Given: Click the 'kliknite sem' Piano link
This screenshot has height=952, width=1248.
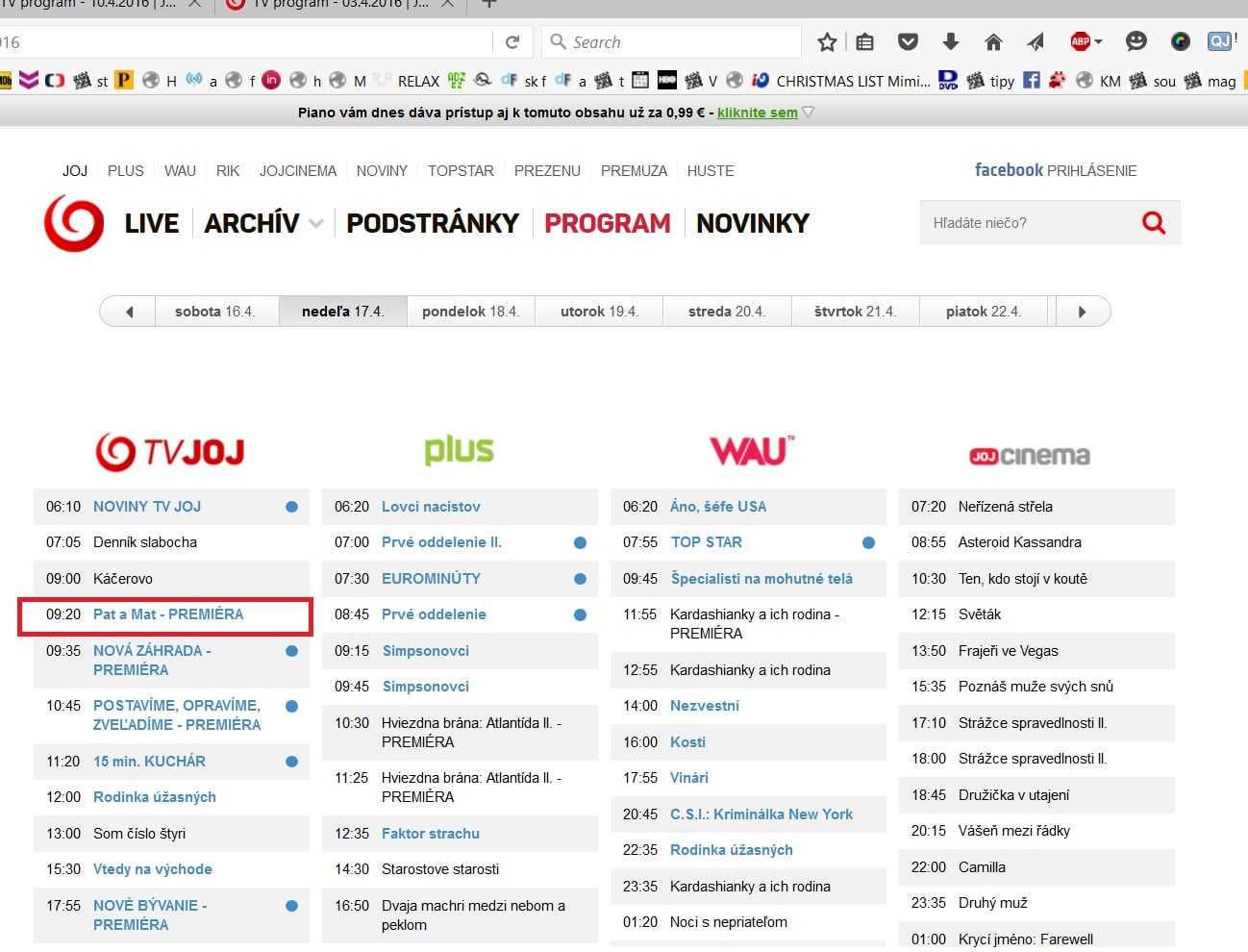Looking at the screenshot, I should pyautogui.click(x=758, y=113).
